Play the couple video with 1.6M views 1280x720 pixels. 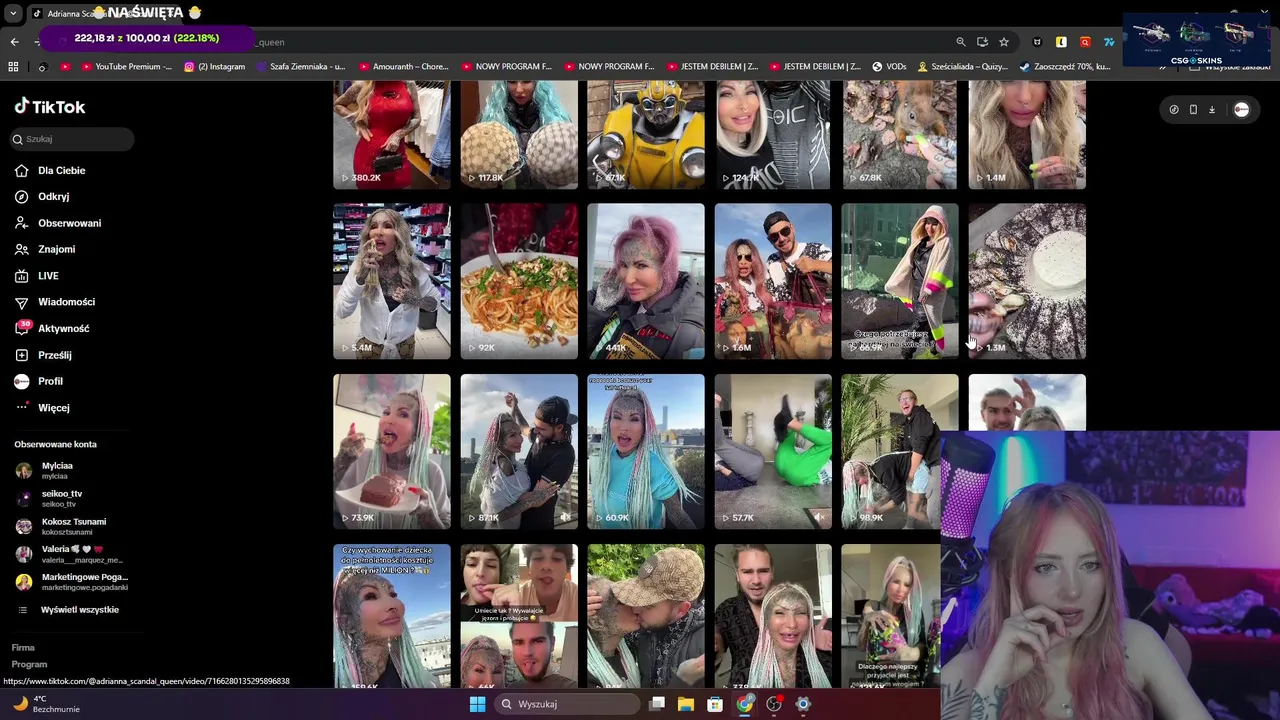pos(773,281)
